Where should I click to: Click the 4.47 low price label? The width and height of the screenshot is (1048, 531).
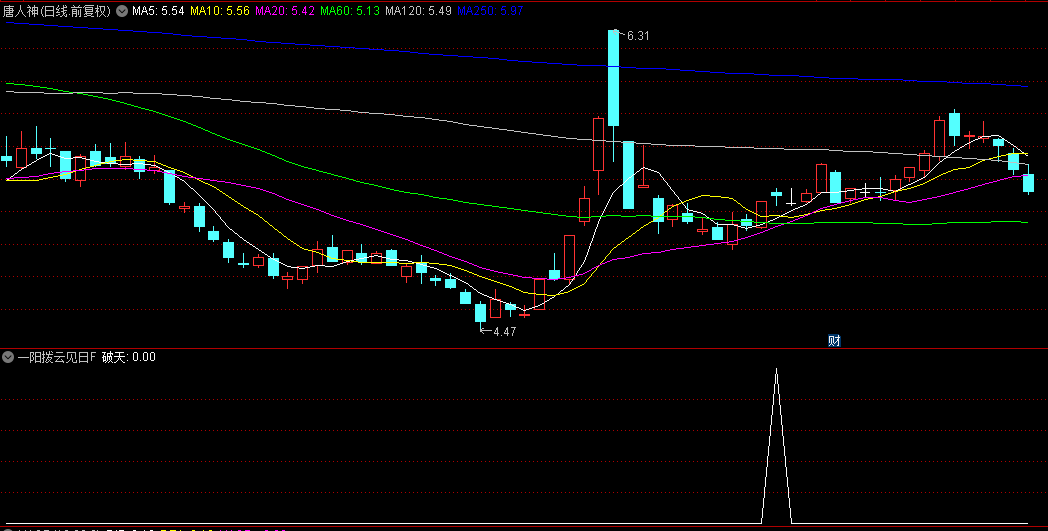coord(505,331)
